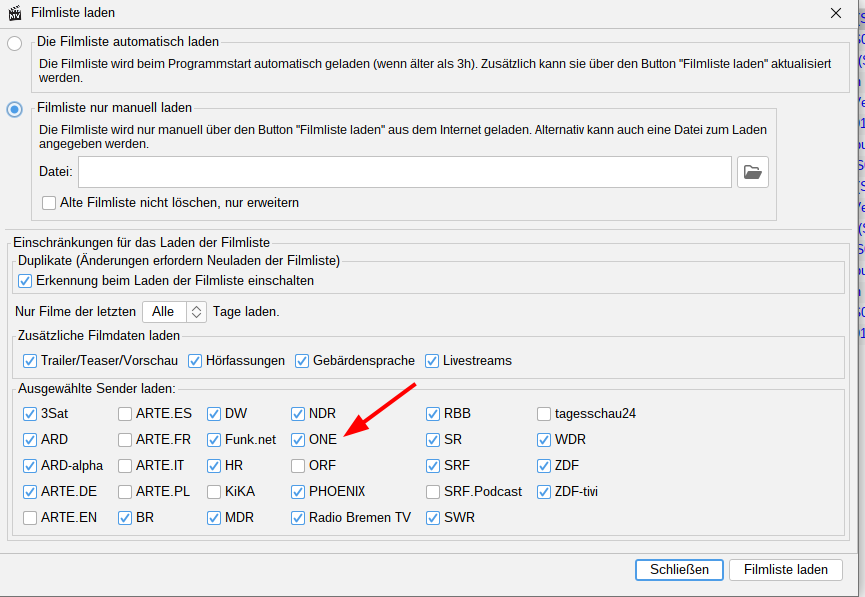Enable the ARTE.ES channel
Image resolution: width=865 pixels, height=597 pixels.
coord(125,414)
